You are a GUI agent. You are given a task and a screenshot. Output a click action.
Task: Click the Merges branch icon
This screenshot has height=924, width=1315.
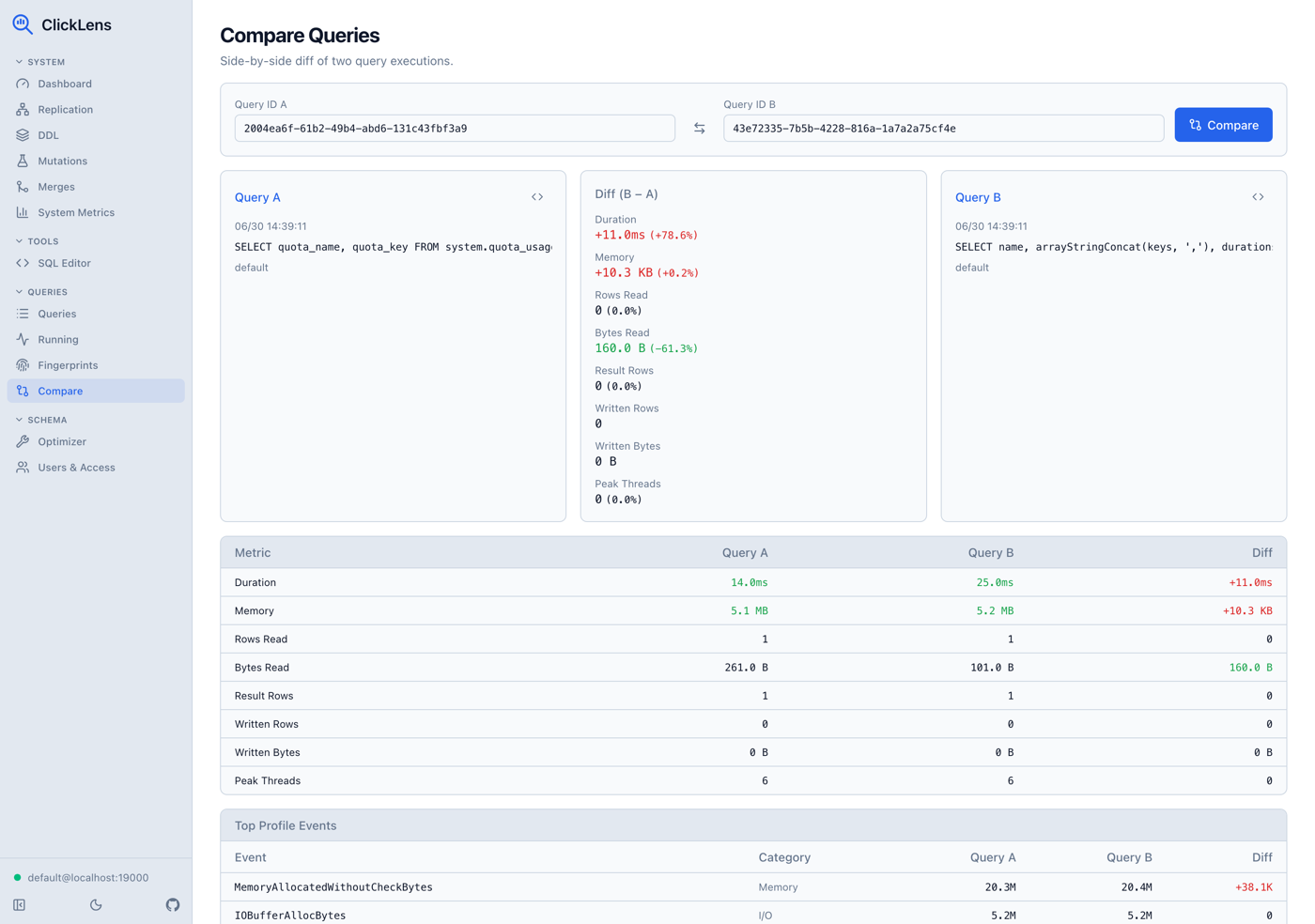pos(23,187)
